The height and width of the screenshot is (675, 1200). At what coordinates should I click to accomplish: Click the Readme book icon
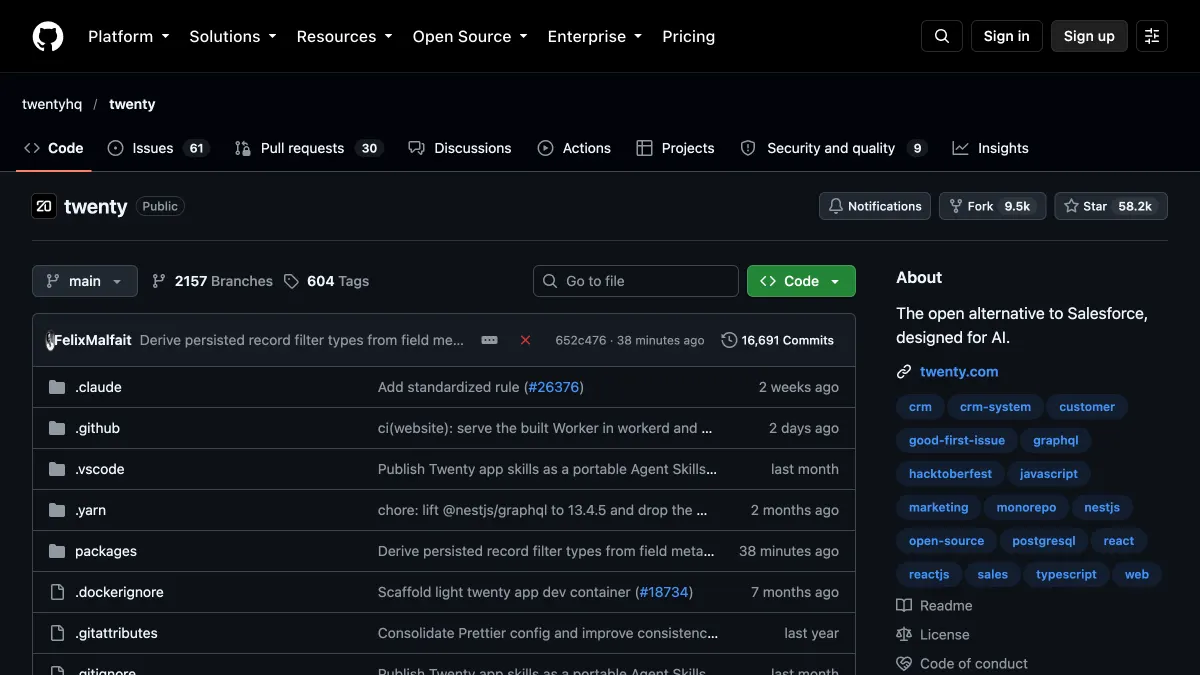coord(904,605)
